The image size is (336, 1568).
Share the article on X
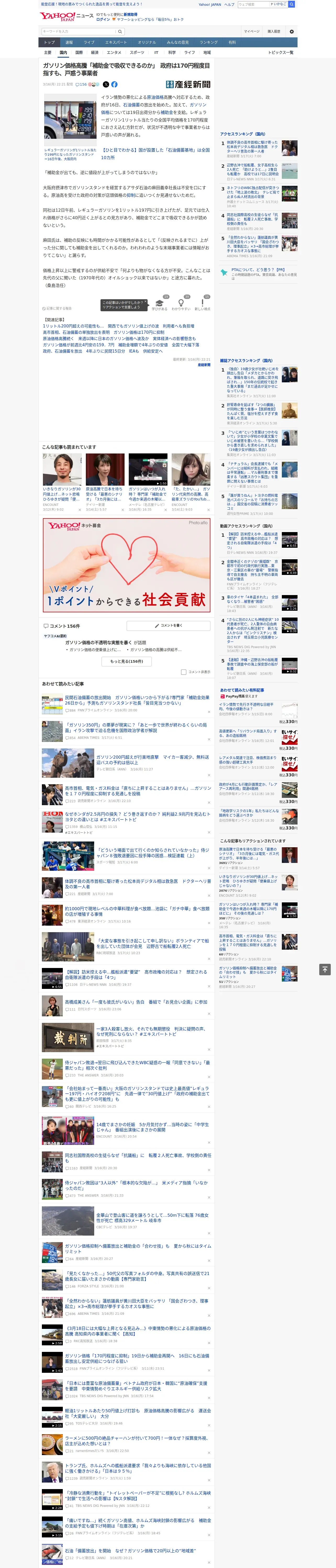tap(105, 85)
